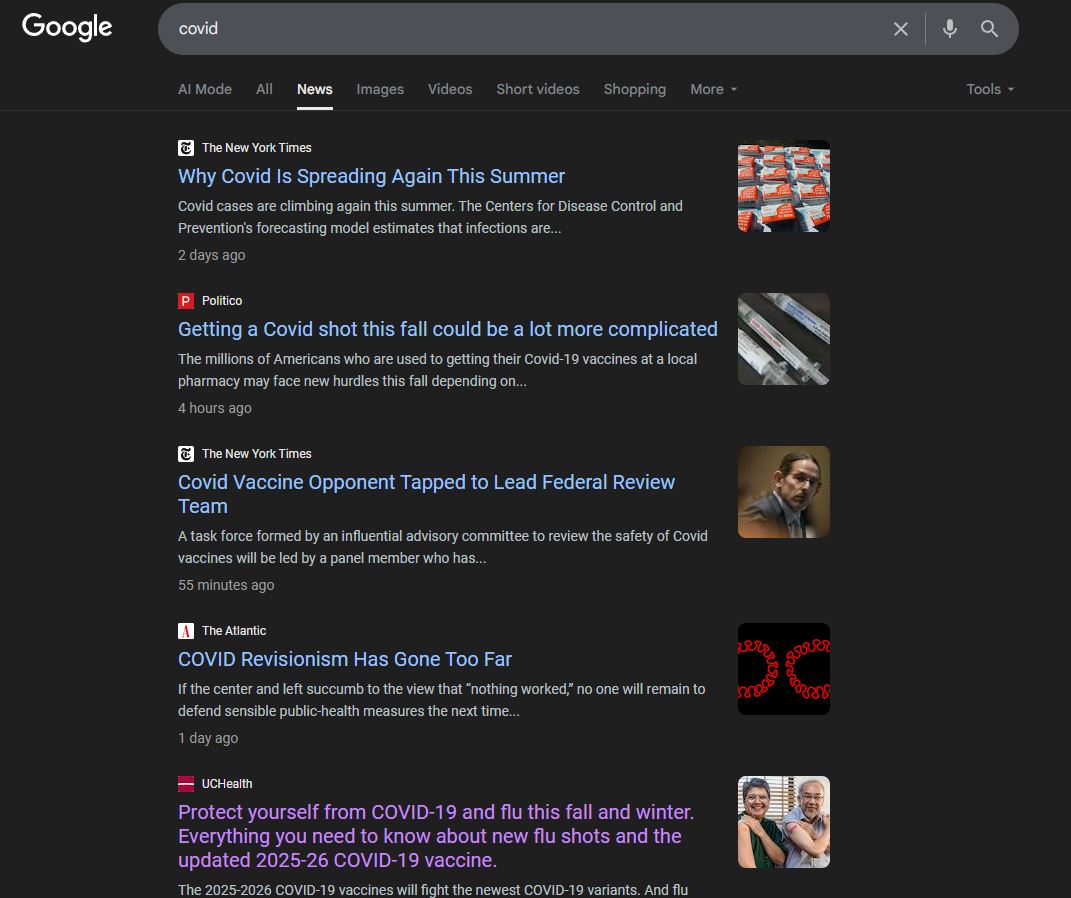Open the Tools dropdown
1071x898 pixels.
989,89
